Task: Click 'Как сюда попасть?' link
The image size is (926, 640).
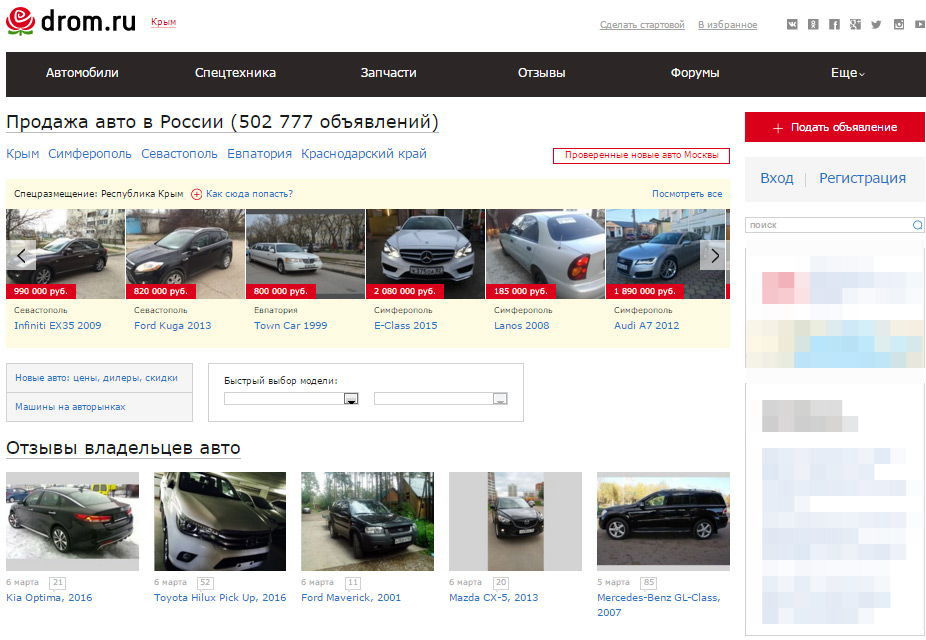Action: [x=249, y=194]
